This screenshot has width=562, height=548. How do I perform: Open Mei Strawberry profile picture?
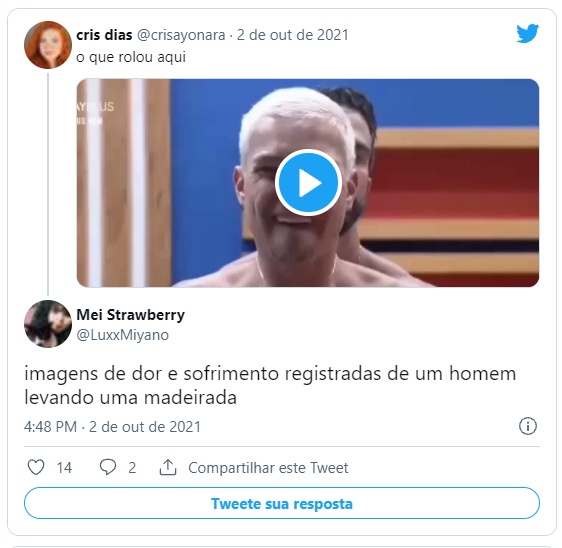48,324
